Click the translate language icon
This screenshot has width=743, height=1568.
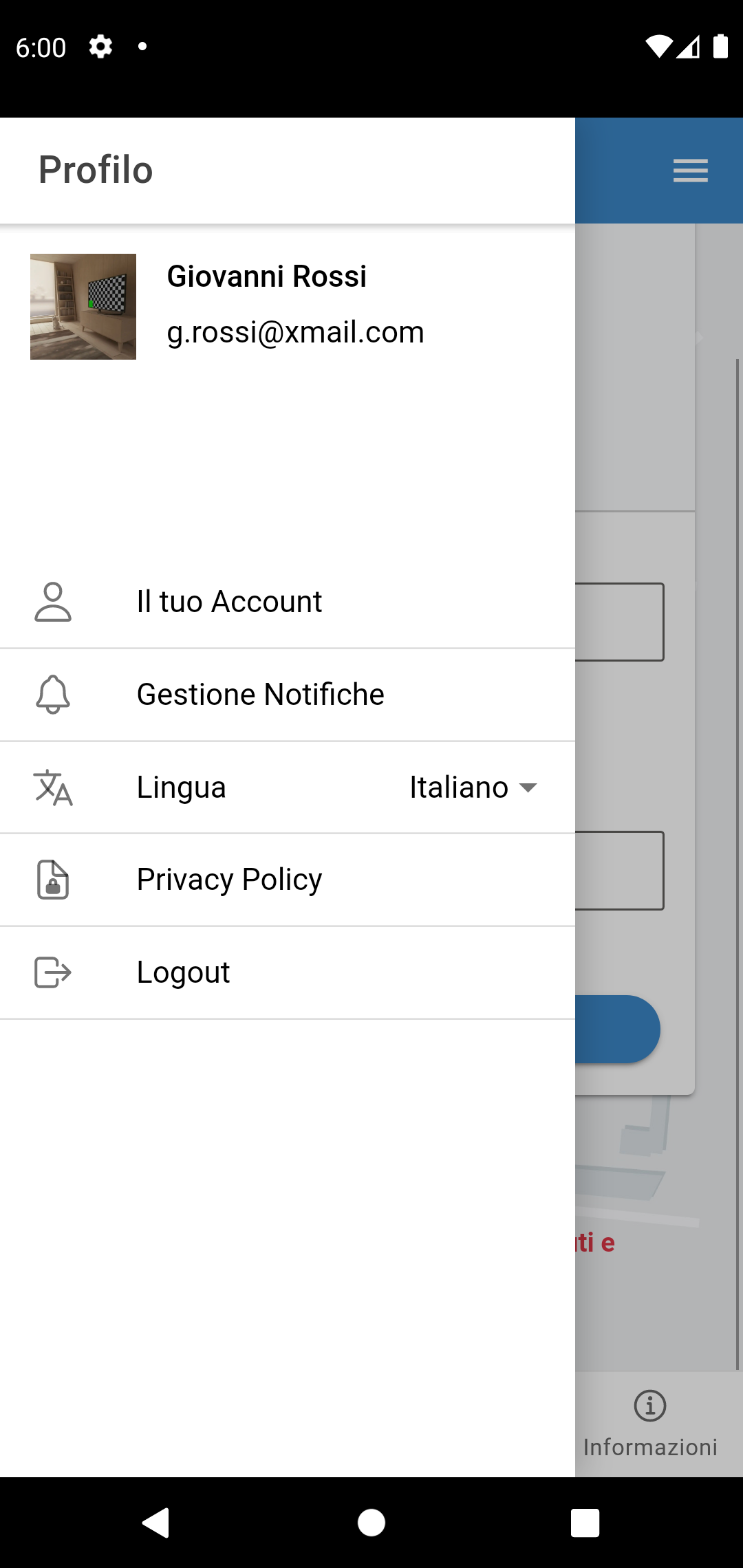[53, 787]
